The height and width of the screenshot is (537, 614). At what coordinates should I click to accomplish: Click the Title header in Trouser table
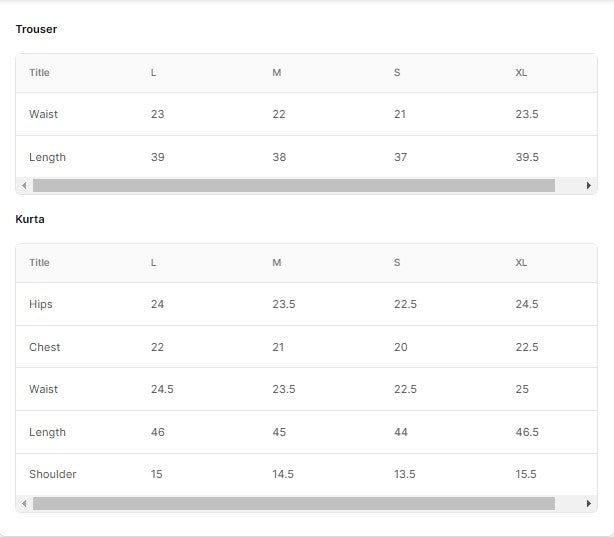[x=39, y=73]
